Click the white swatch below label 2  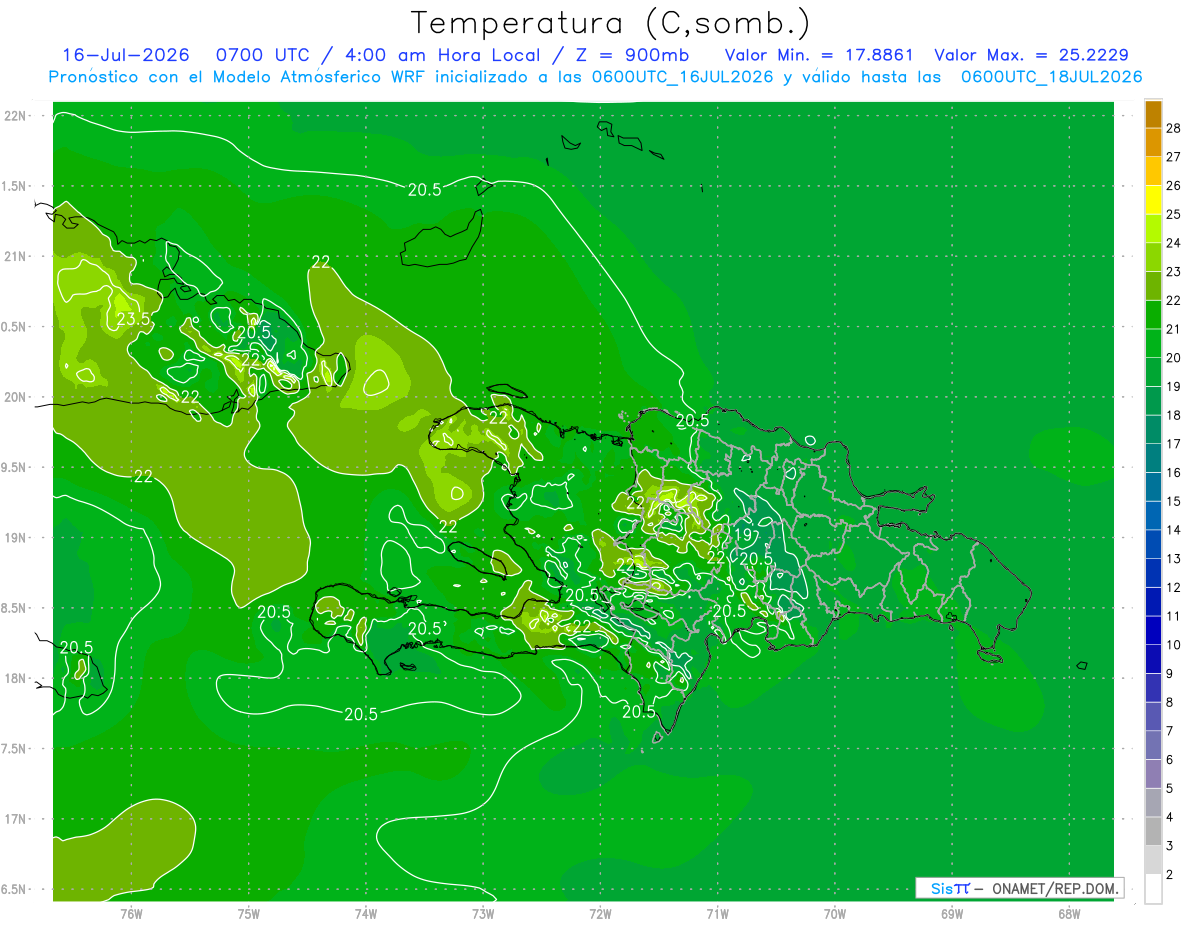coord(1153,889)
